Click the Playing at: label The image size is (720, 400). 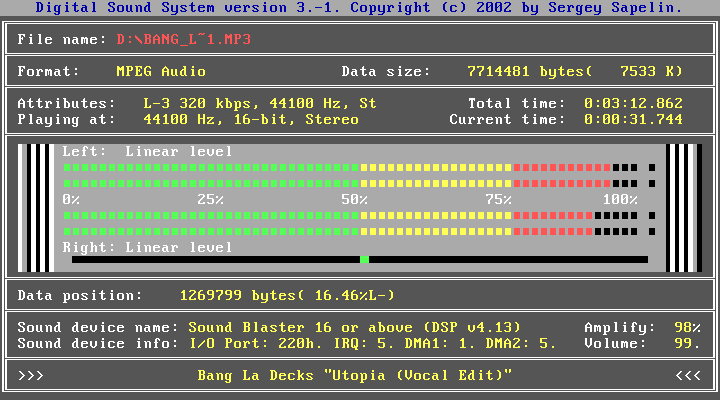[67, 119]
